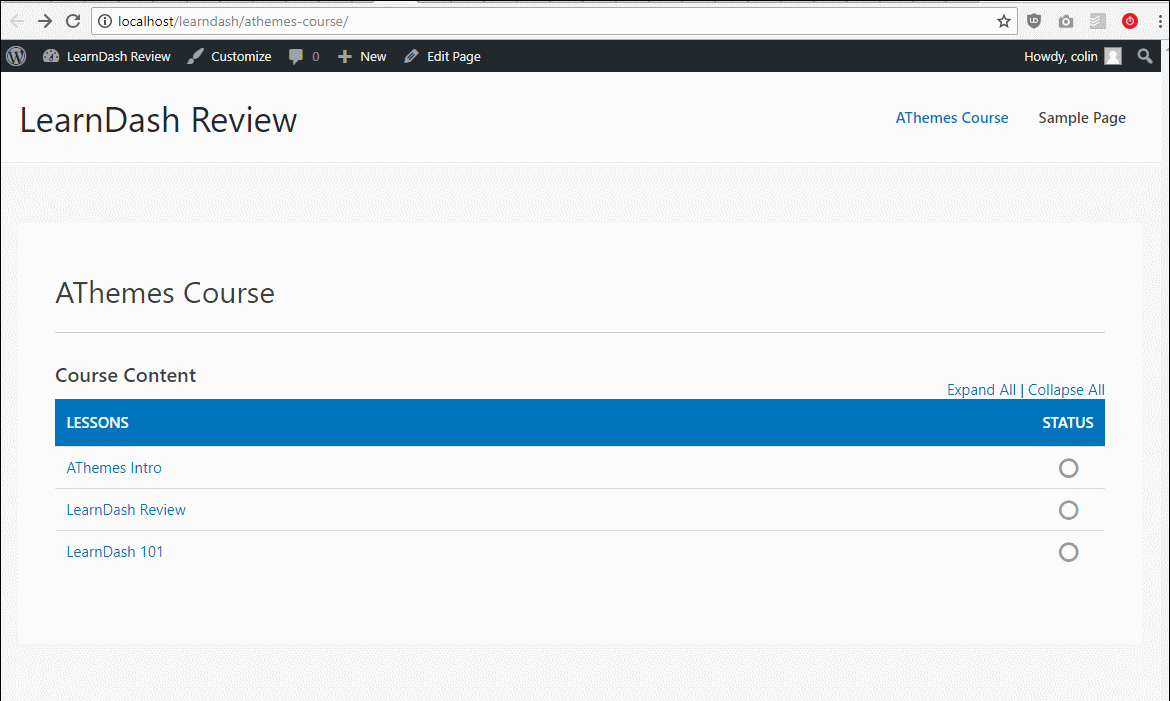
Task: Click the Customize paintbrush icon
Action: click(x=195, y=56)
